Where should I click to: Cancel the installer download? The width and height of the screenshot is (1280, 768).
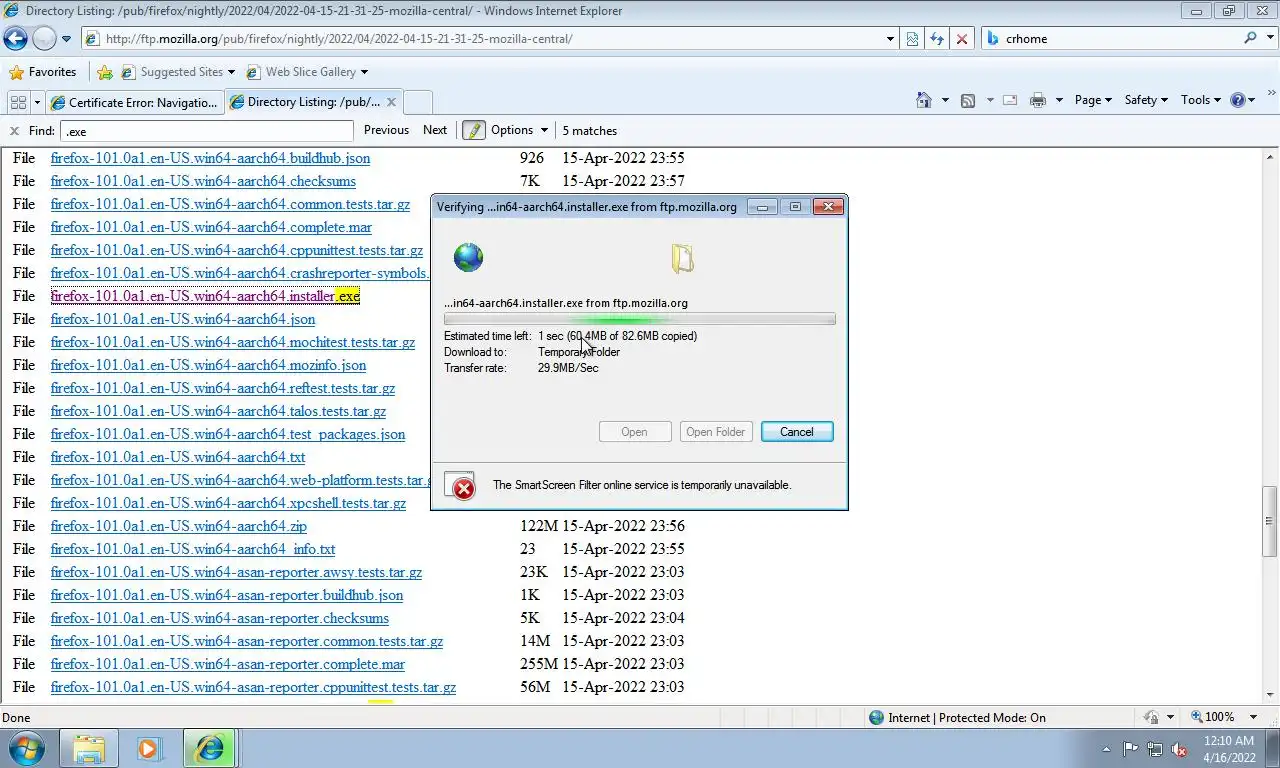click(x=797, y=432)
